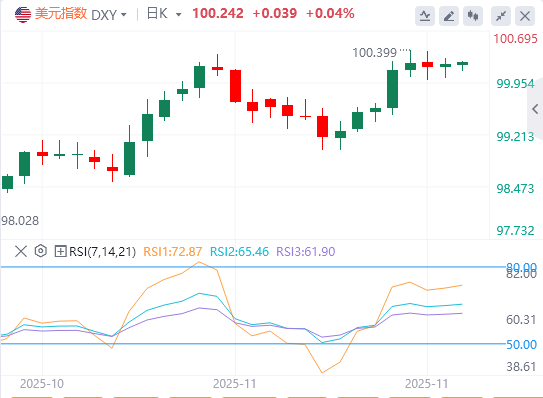Image resolution: width=543 pixels, height=398 pixels.
Task: Remove the RSI indicator panel
Action: [x=21, y=251]
